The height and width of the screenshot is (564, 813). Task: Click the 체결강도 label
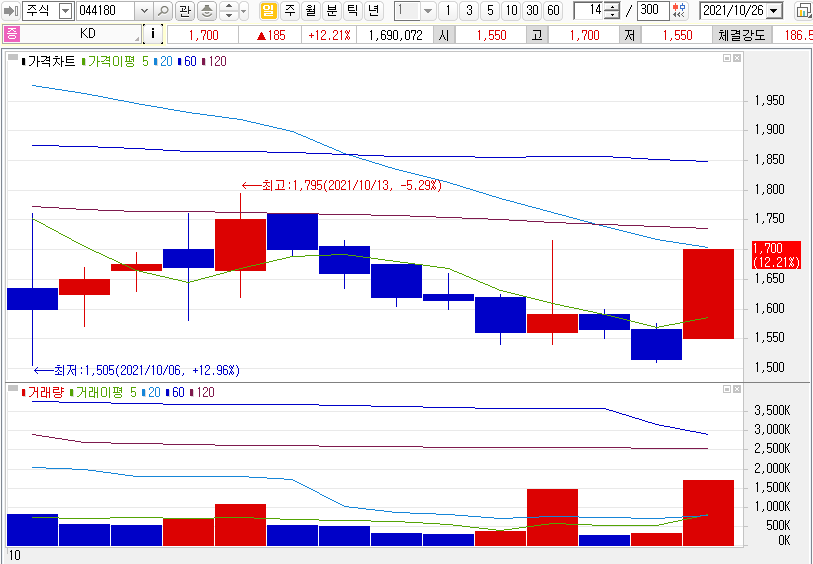741,35
